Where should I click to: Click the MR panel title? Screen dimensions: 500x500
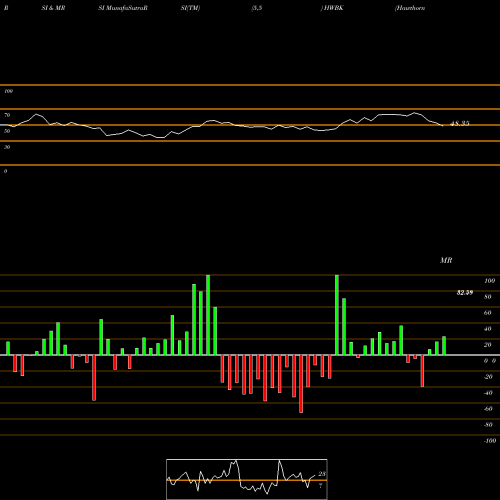[446, 260]
